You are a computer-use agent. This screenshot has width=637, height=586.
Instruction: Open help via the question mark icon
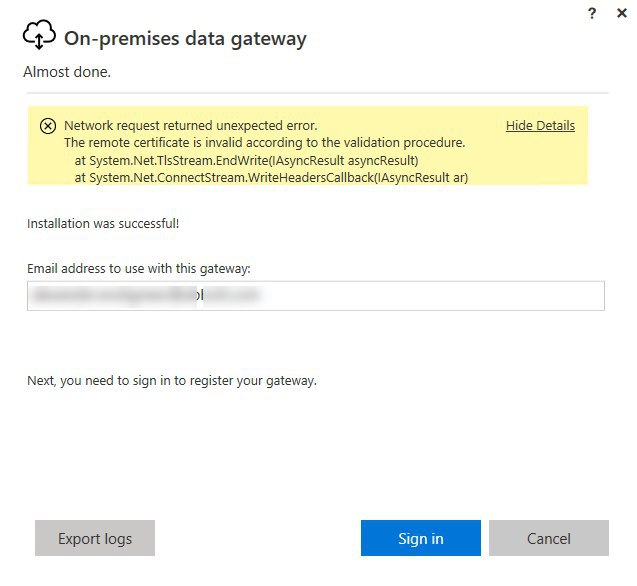[592, 13]
